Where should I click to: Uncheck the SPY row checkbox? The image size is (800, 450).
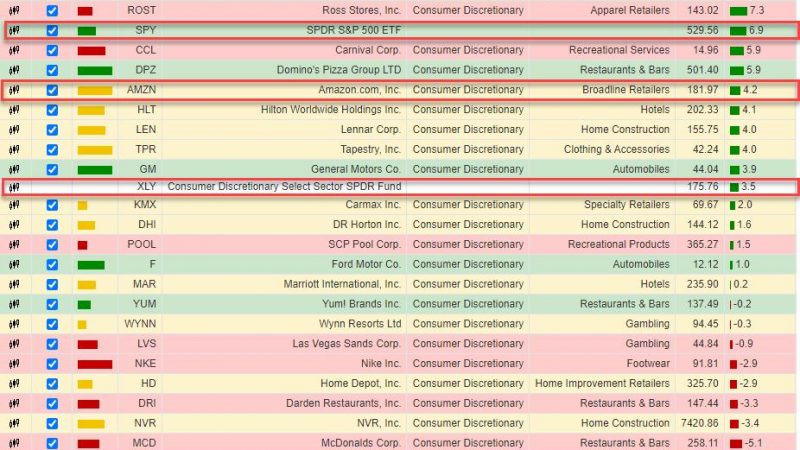[52, 31]
